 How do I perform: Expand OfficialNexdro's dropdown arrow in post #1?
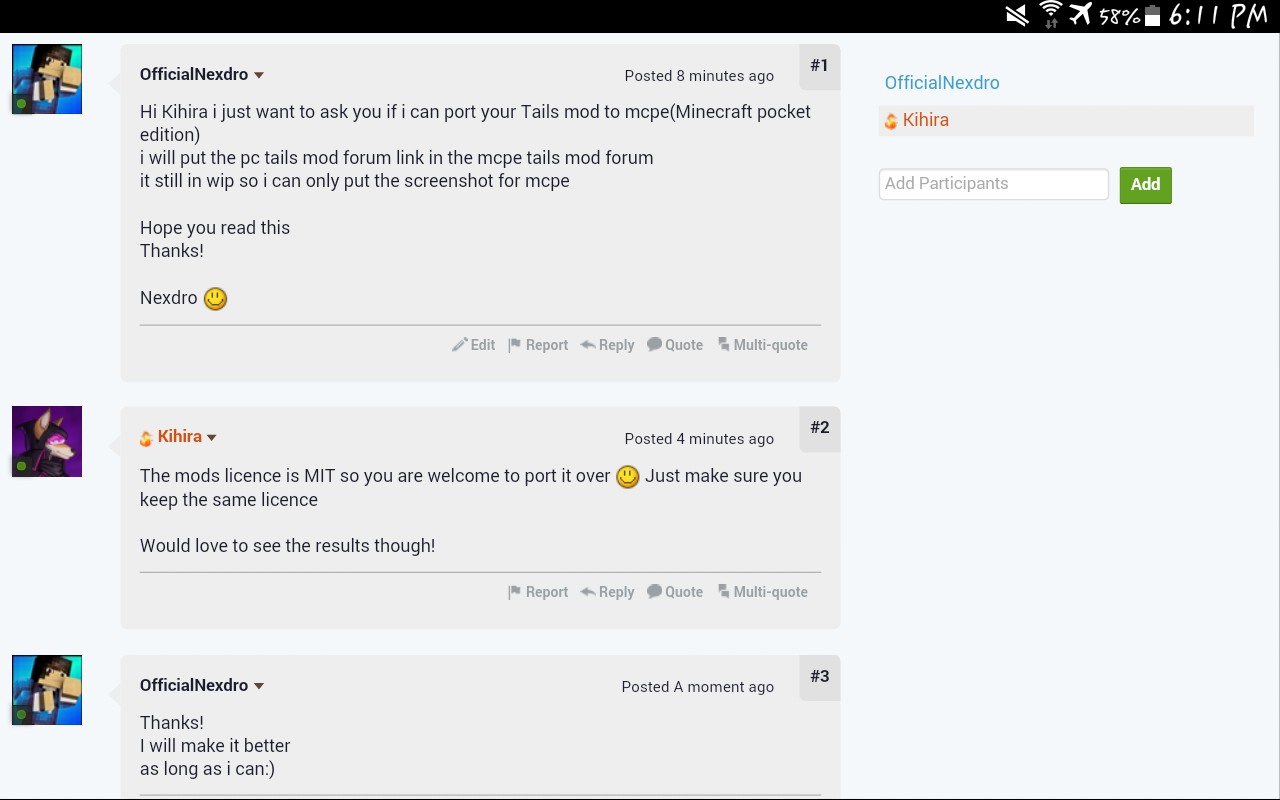click(x=259, y=75)
